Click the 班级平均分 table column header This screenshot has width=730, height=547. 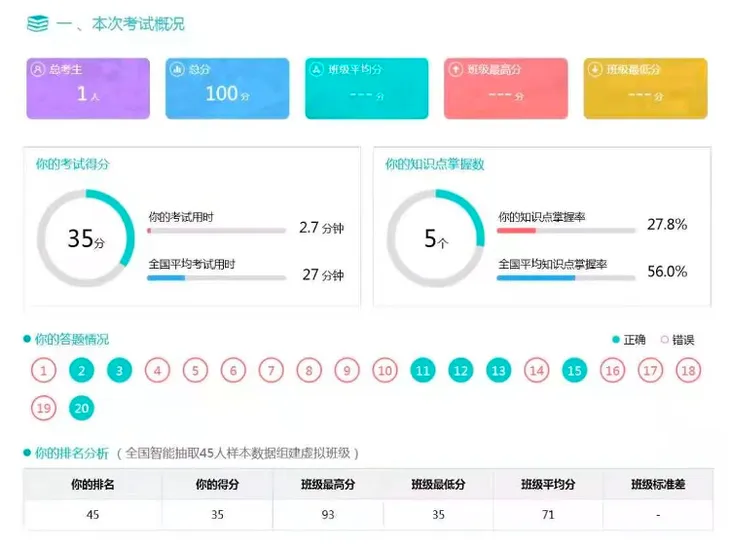pyautogui.click(x=548, y=485)
